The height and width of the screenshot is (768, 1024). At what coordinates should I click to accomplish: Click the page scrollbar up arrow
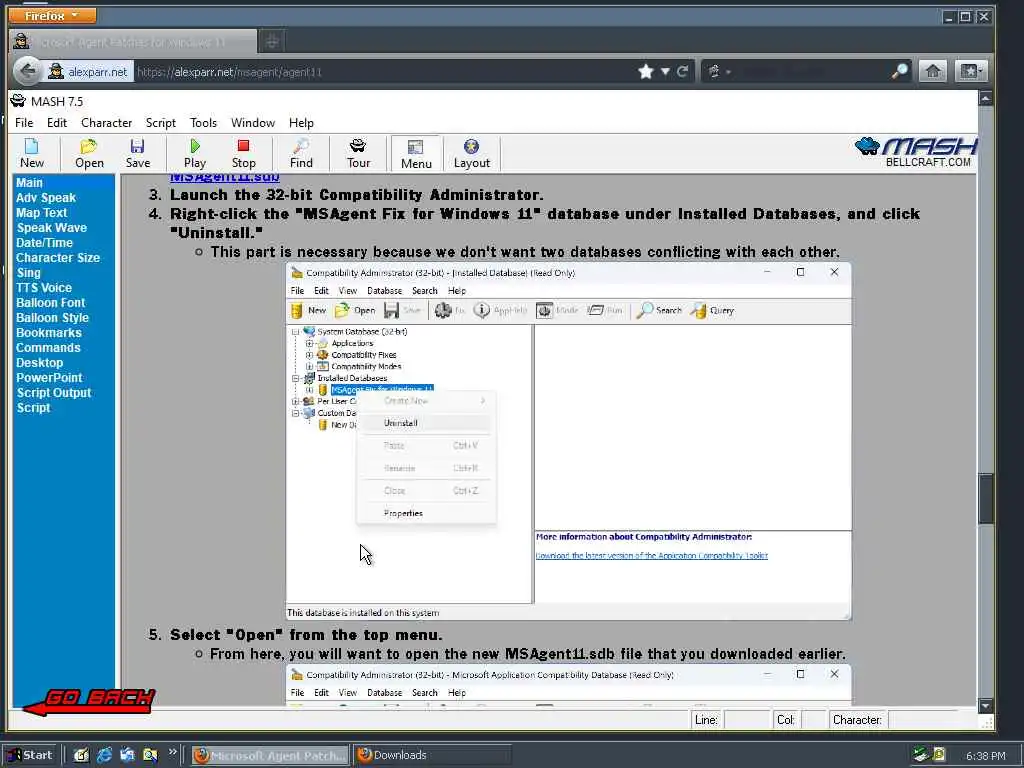click(985, 99)
